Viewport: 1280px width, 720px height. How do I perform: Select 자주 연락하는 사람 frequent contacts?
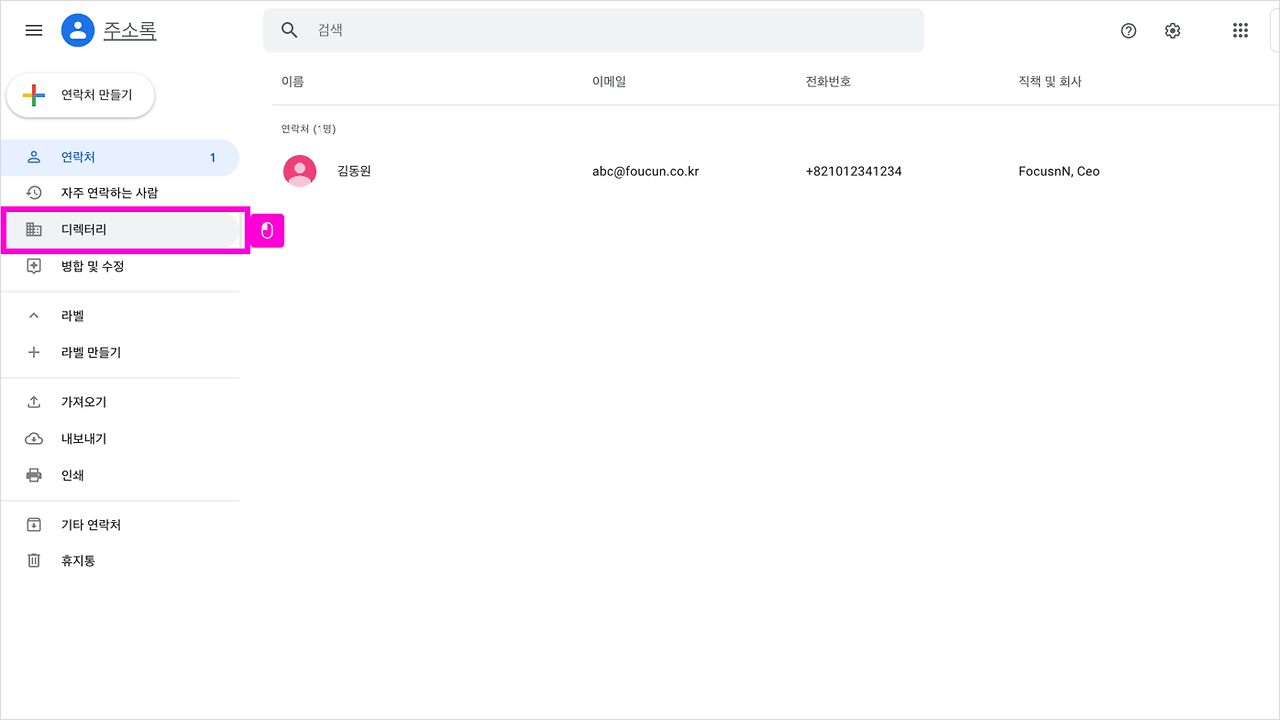point(110,192)
